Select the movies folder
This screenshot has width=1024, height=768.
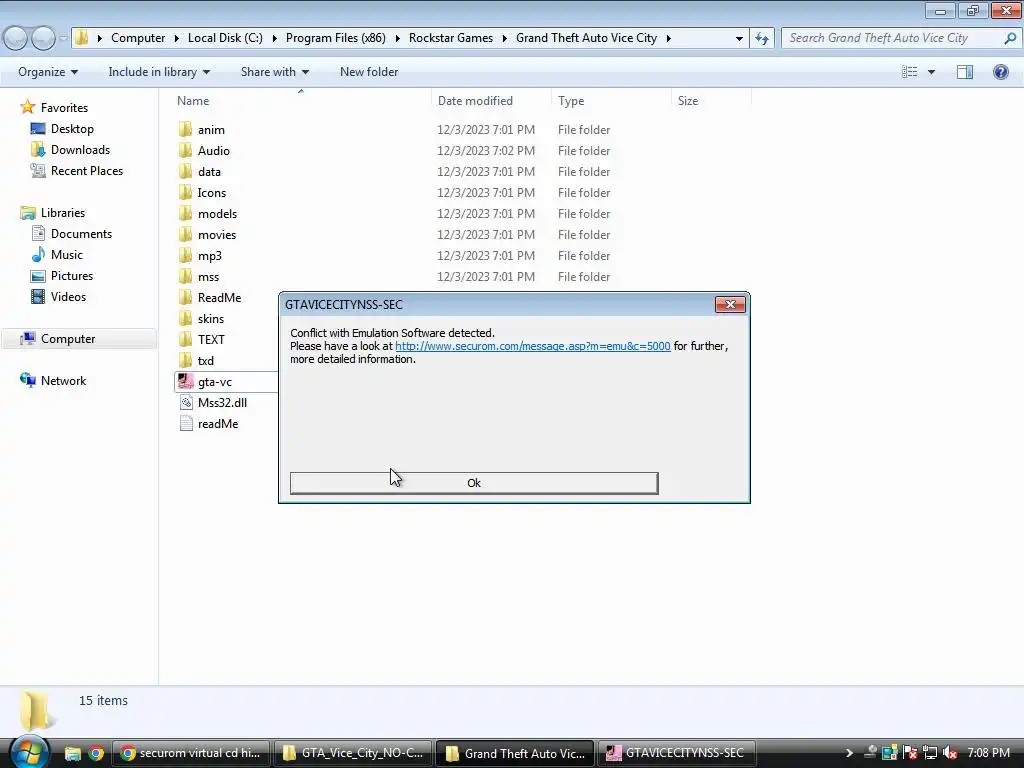(x=217, y=234)
